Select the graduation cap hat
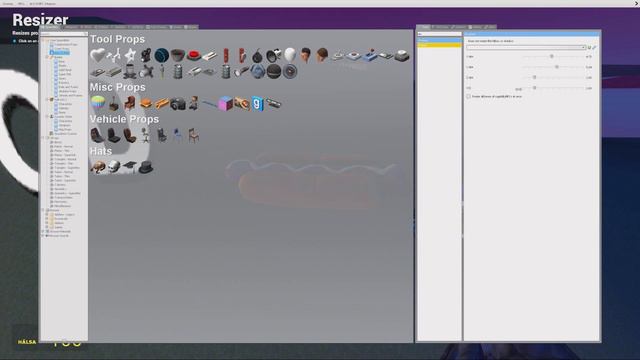The image size is (640, 360). [130, 167]
